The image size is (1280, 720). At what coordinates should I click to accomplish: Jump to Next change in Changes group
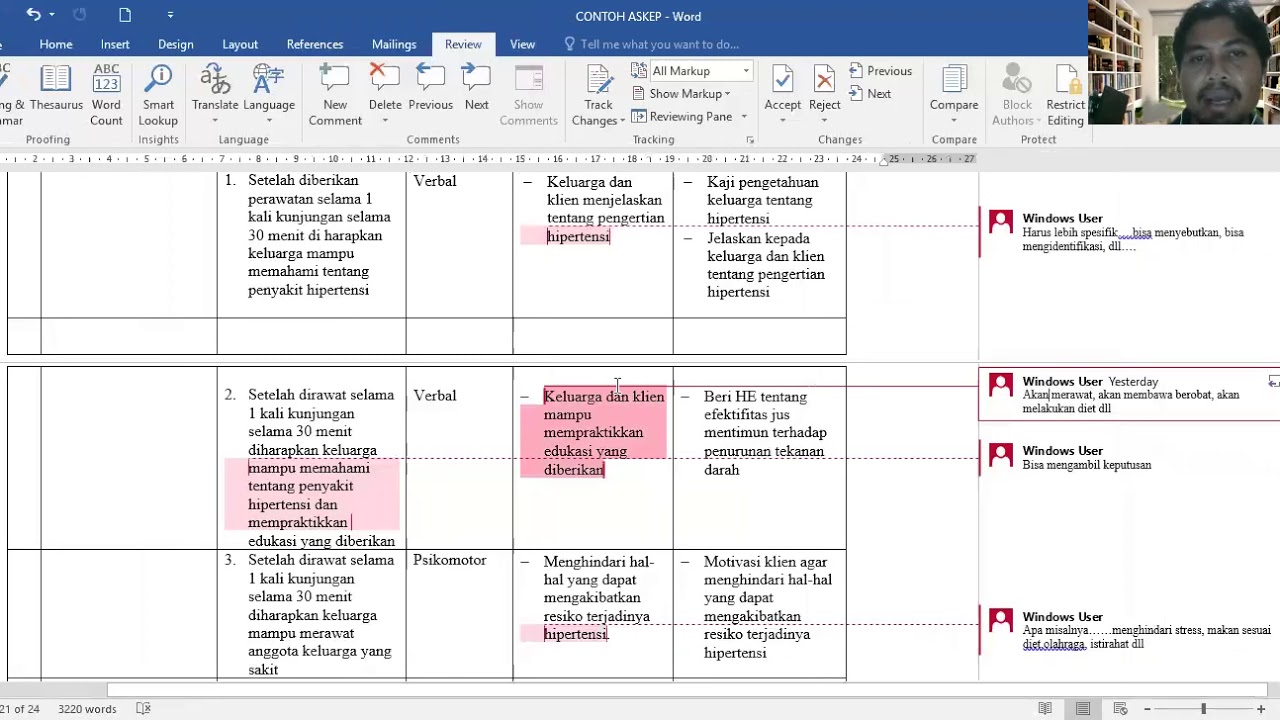(x=870, y=94)
